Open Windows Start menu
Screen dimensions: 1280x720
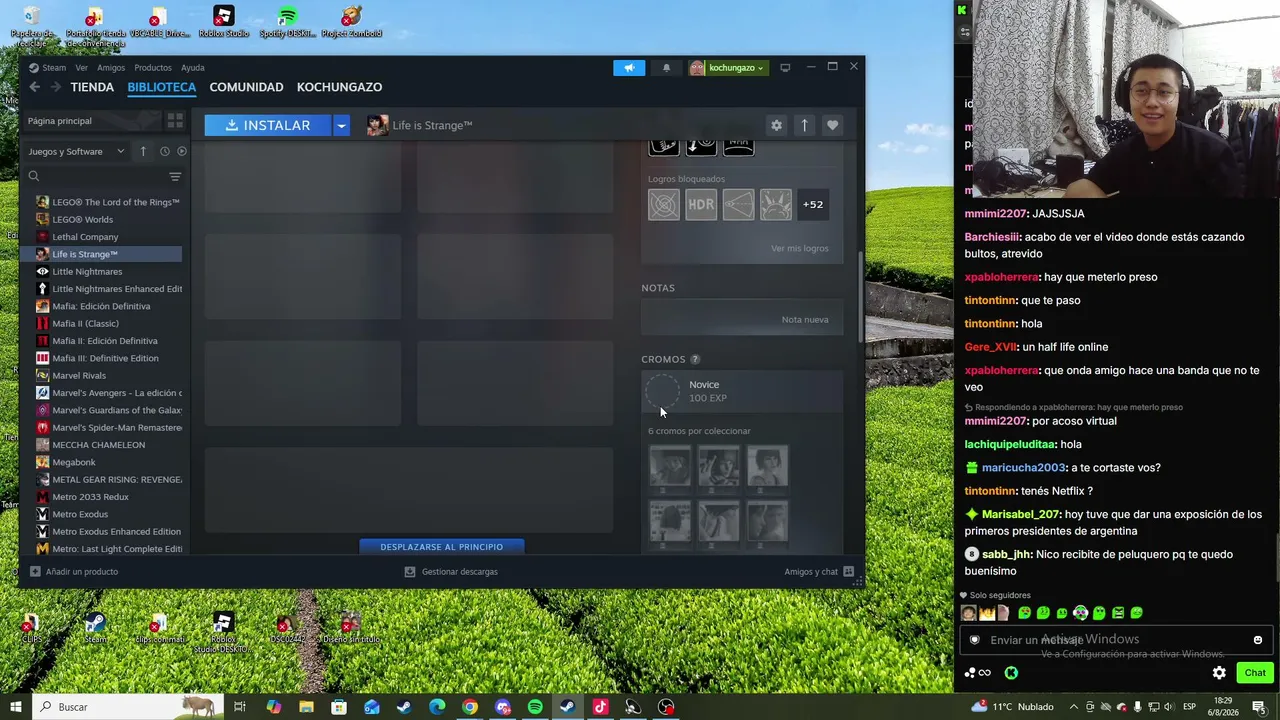[15, 707]
